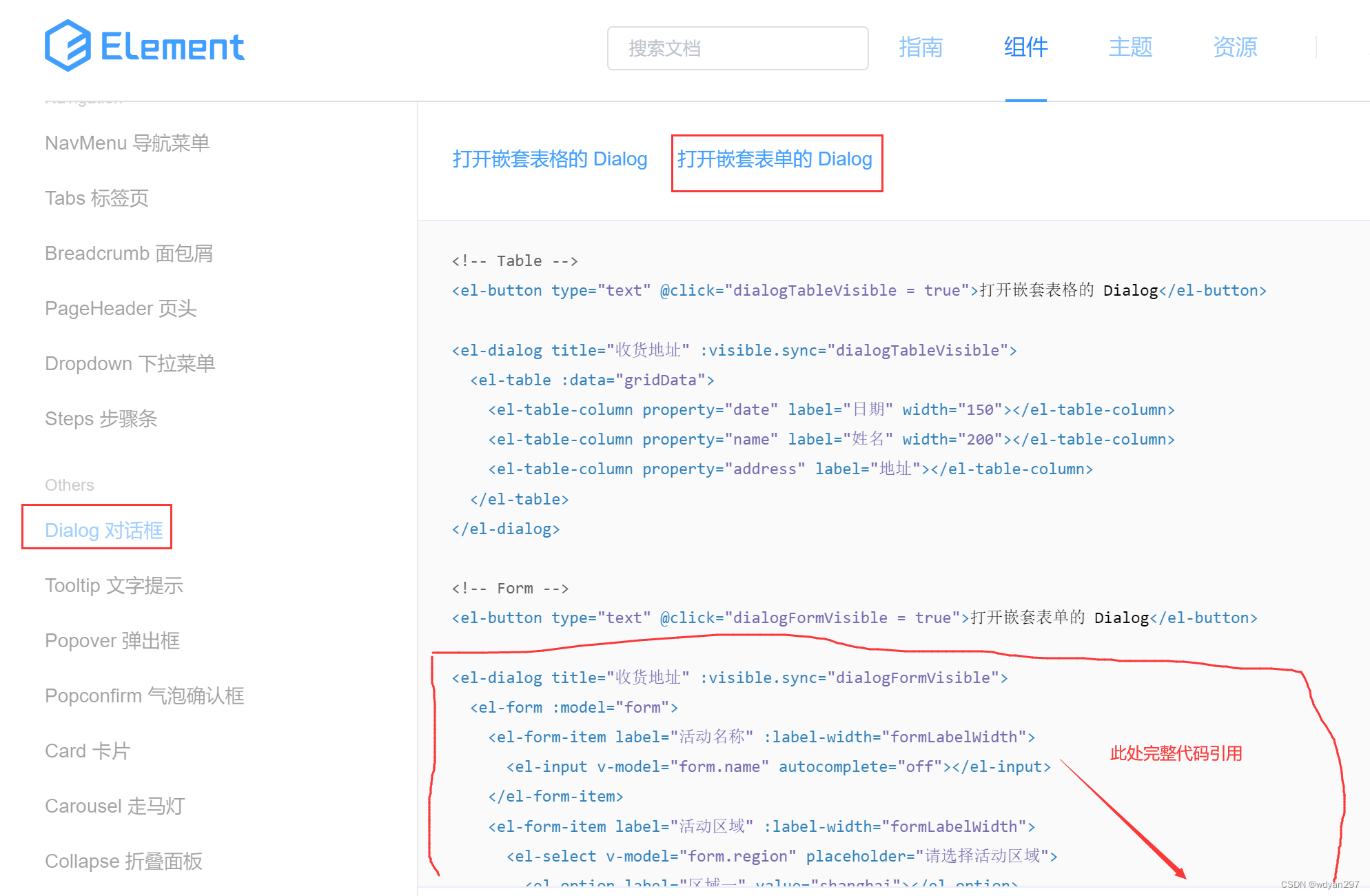
Task: Click the Element logo
Action: pyautogui.click(x=145, y=46)
